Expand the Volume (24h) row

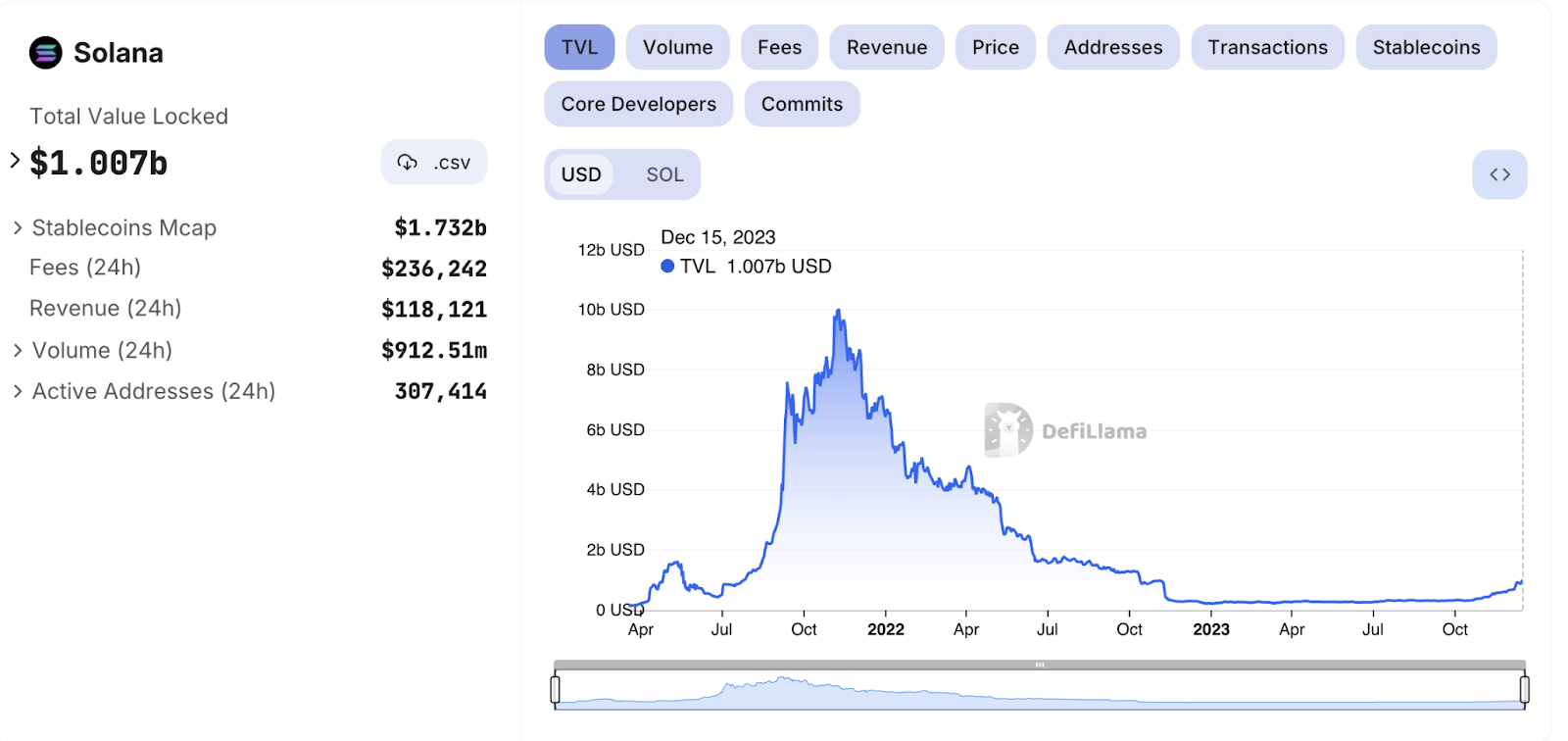pyautogui.click(x=18, y=350)
